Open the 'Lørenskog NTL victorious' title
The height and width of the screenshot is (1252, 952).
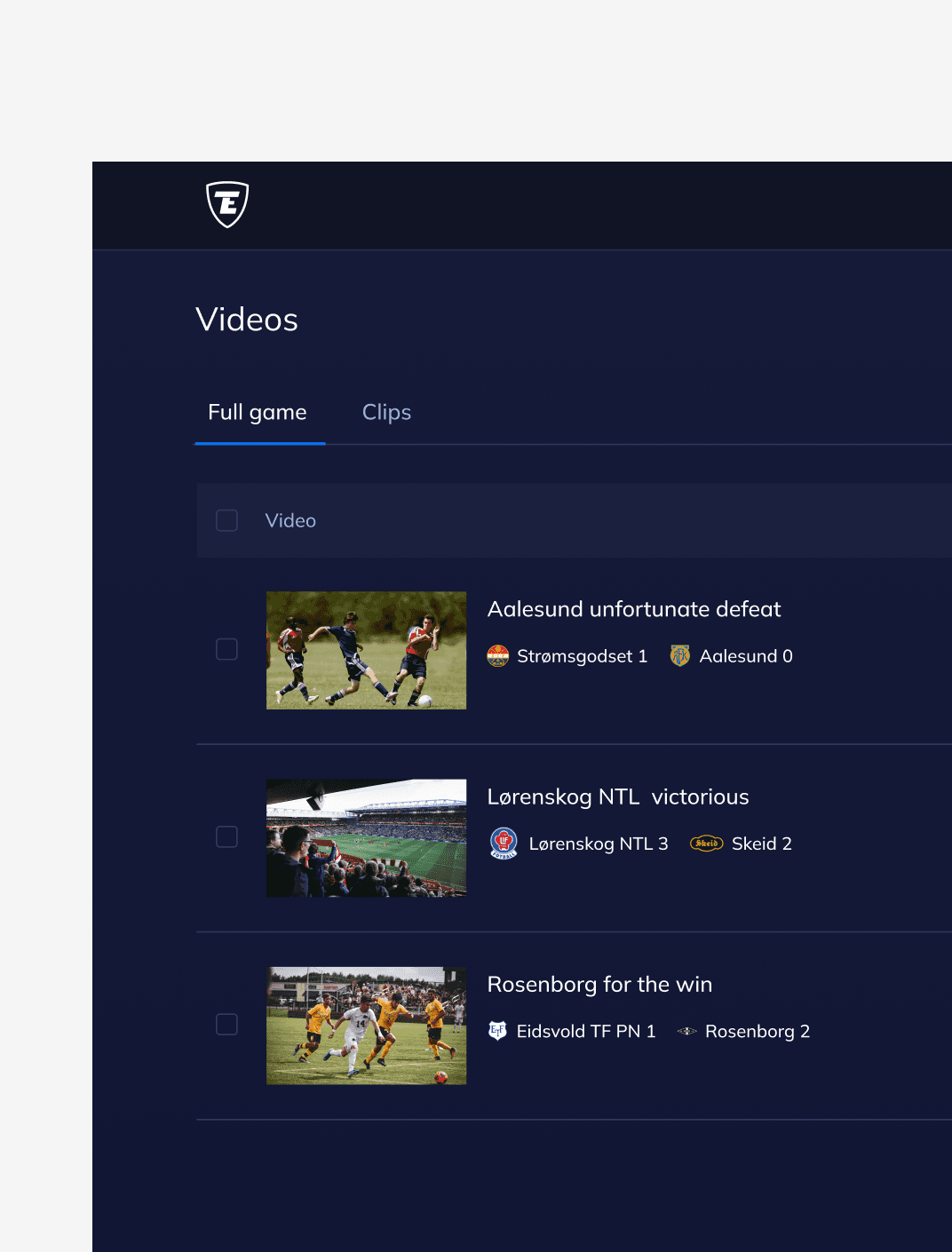[618, 797]
